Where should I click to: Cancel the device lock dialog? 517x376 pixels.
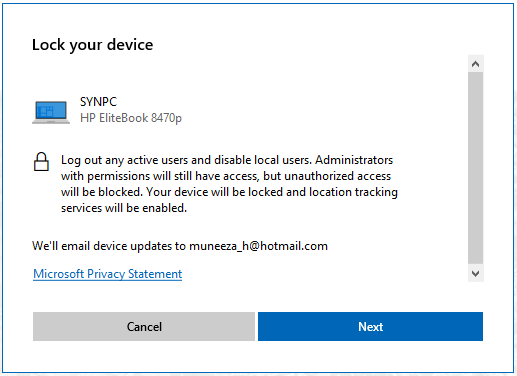144,326
